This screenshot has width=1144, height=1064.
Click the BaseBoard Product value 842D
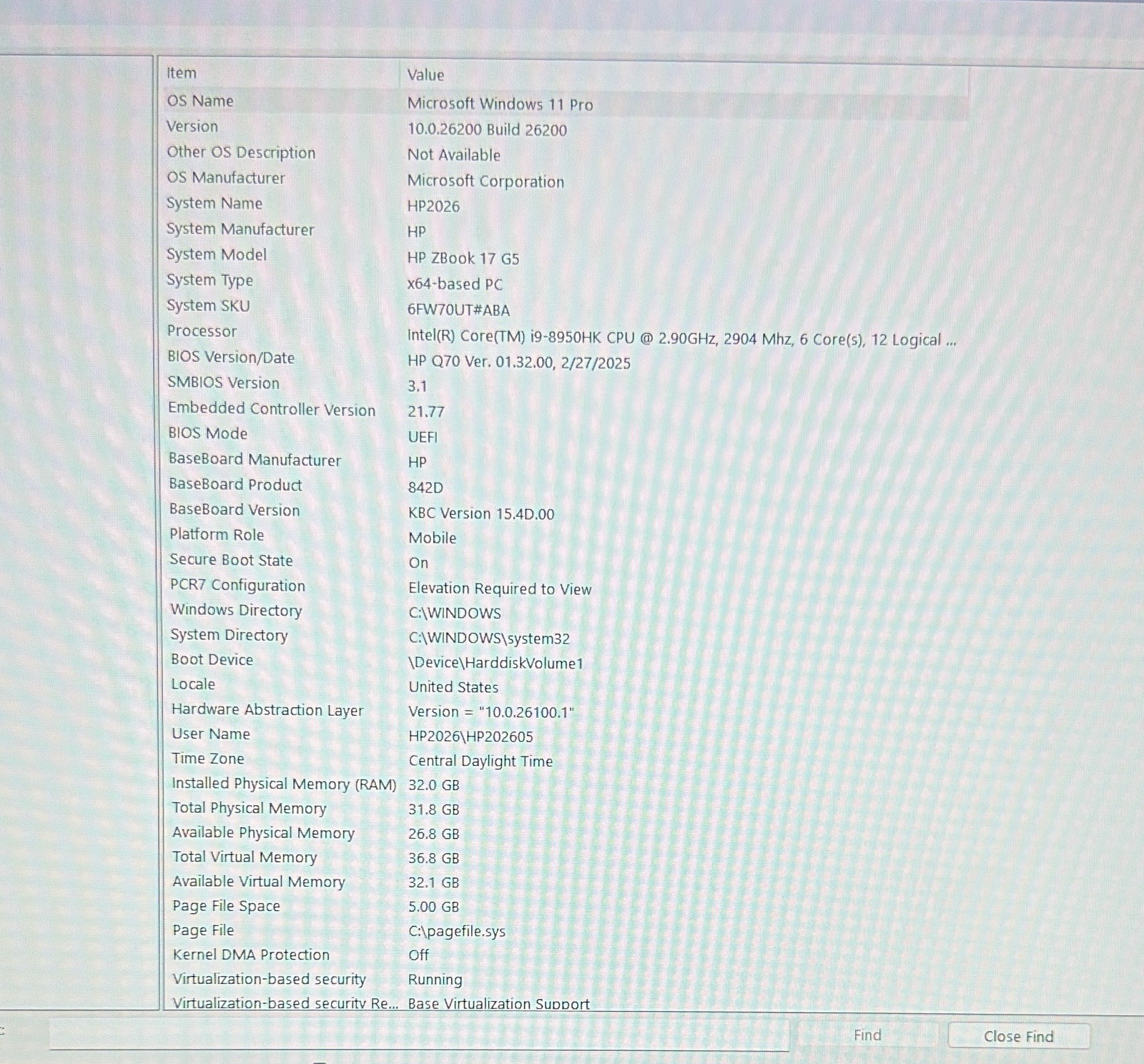click(x=425, y=487)
